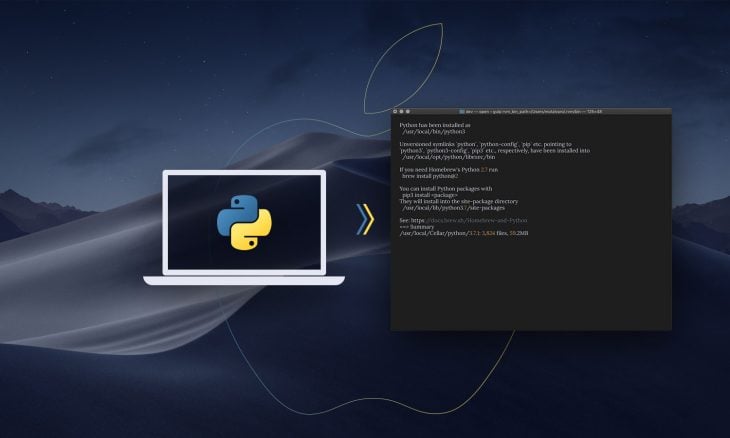Click the line "If you need Homebrew's Python 2.7 run"
The height and width of the screenshot is (438, 730).
pyautogui.click(x=449, y=170)
